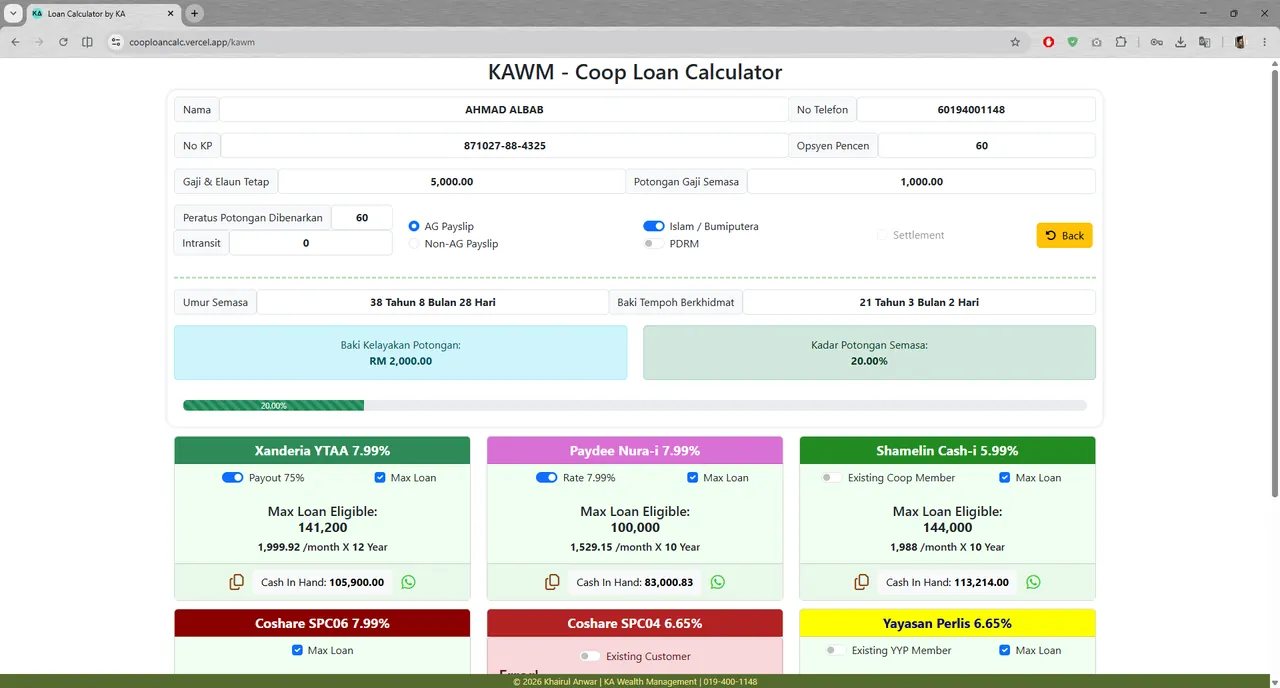This screenshot has height=688, width=1280.
Task: Toggle Payout 75% on Xanderia YTAA
Action: (233, 478)
